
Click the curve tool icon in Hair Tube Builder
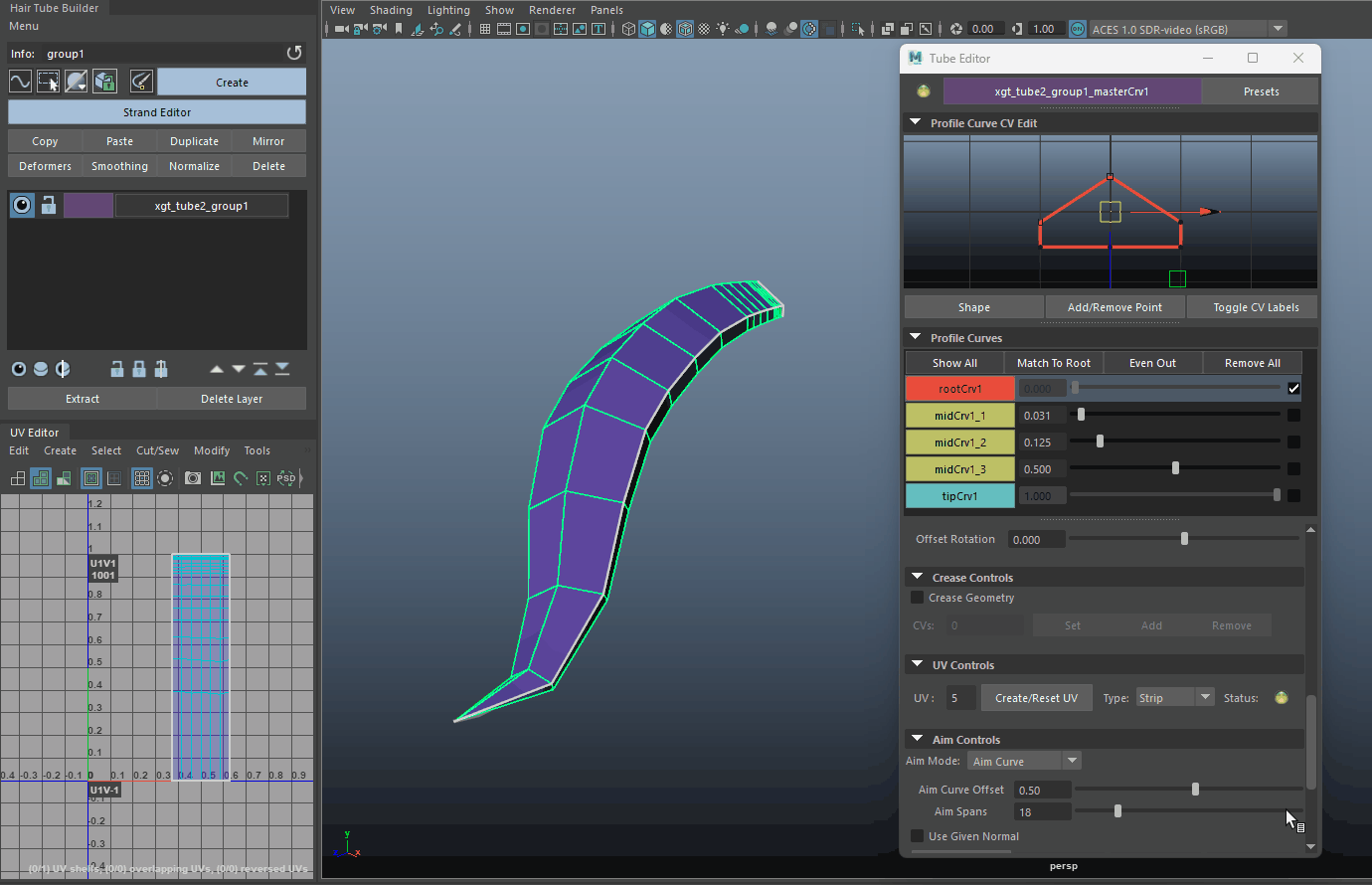click(20, 82)
